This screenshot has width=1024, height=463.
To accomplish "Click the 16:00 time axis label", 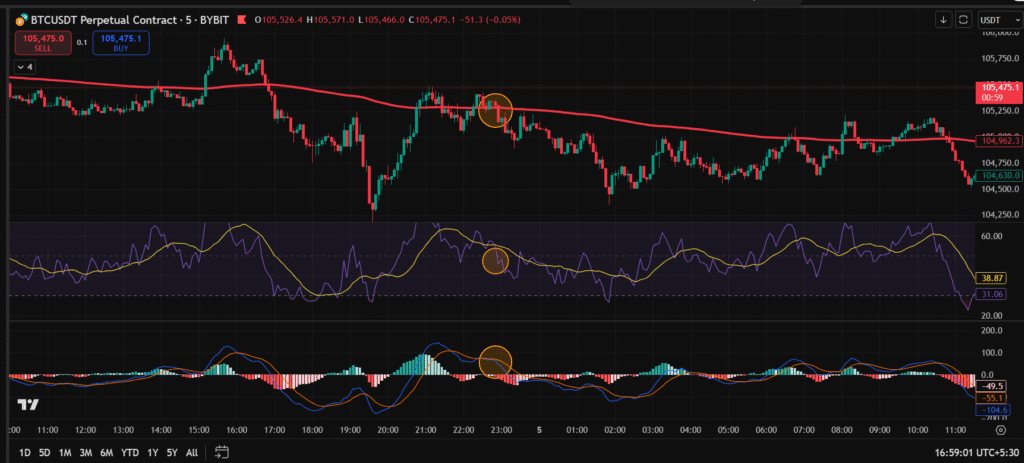I will pyautogui.click(x=236, y=430).
